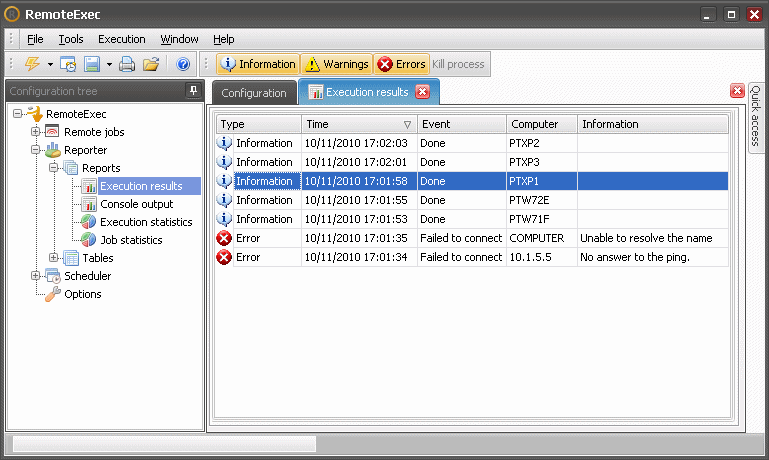The image size is (769, 460).
Task: Click the Execution statistics pie icon
Action: click(x=88, y=222)
